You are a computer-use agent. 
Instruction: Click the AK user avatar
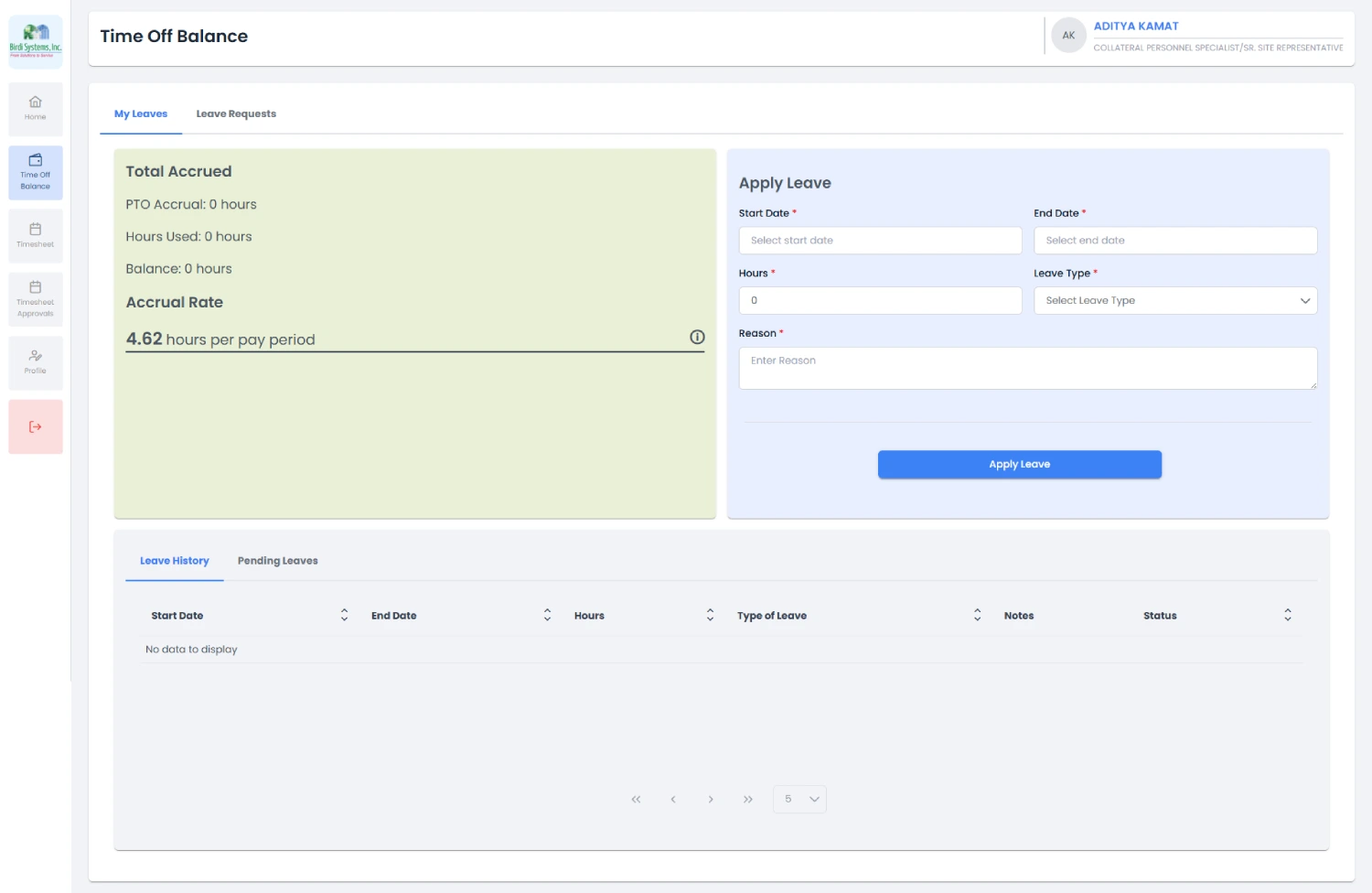click(1068, 36)
